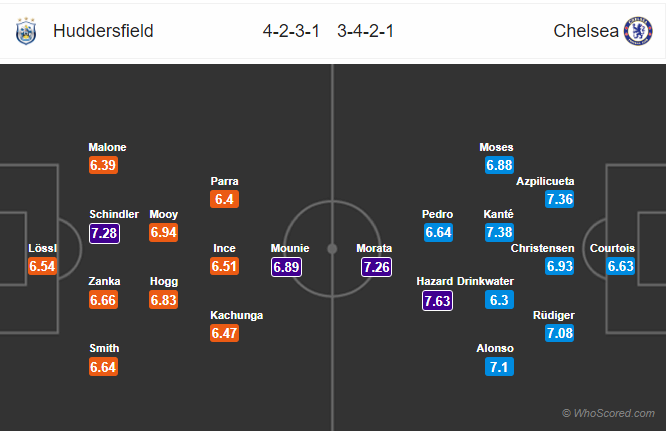The height and width of the screenshot is (431, 666).
Task: Select Lössl's 6.54 rating badge
Action: (42, 266)
